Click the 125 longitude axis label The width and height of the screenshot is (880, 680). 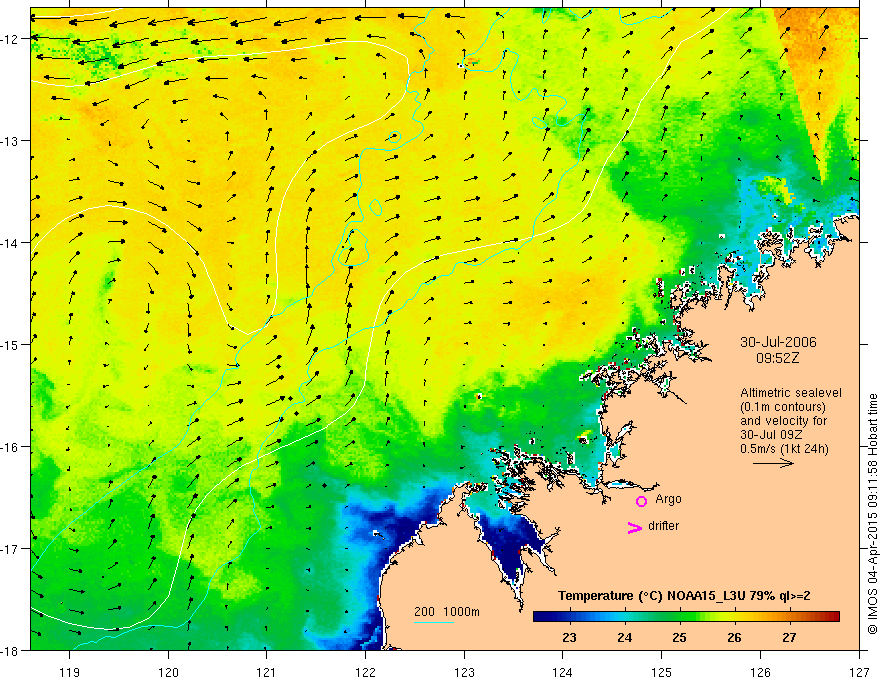(662, 672)
